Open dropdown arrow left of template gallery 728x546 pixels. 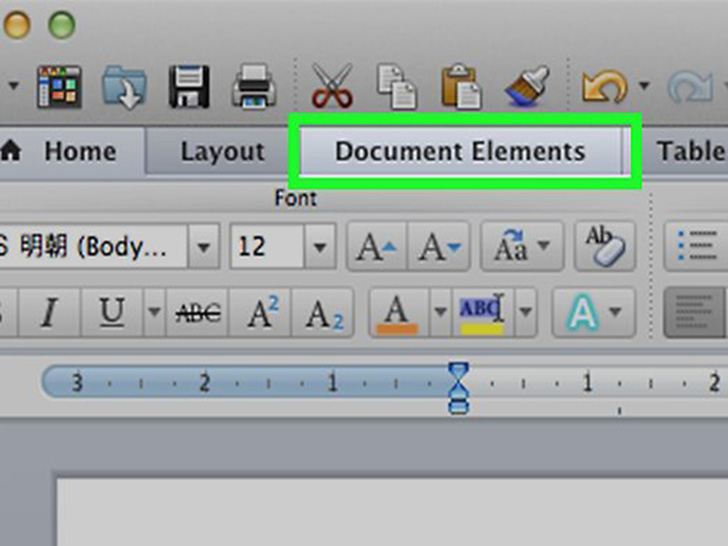(x=14, y=85)
